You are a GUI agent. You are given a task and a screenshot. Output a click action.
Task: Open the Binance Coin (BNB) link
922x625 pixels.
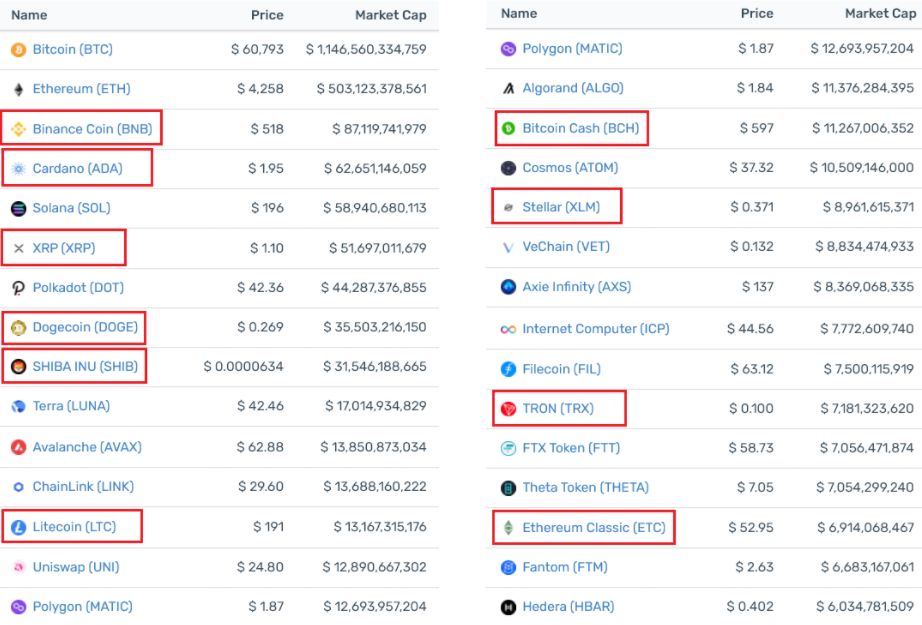coord(92,129)
